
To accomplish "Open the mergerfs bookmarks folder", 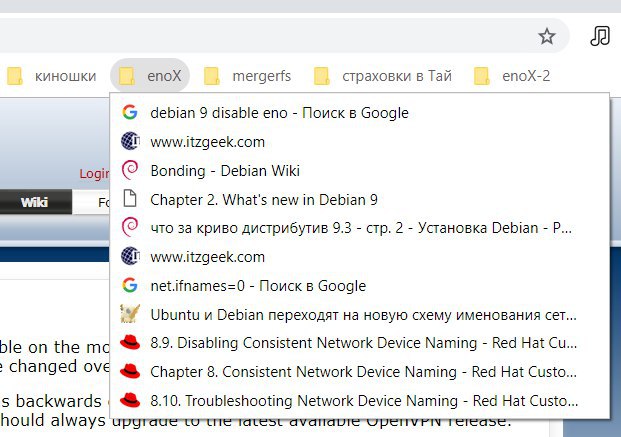I will (x=248, y=76).
